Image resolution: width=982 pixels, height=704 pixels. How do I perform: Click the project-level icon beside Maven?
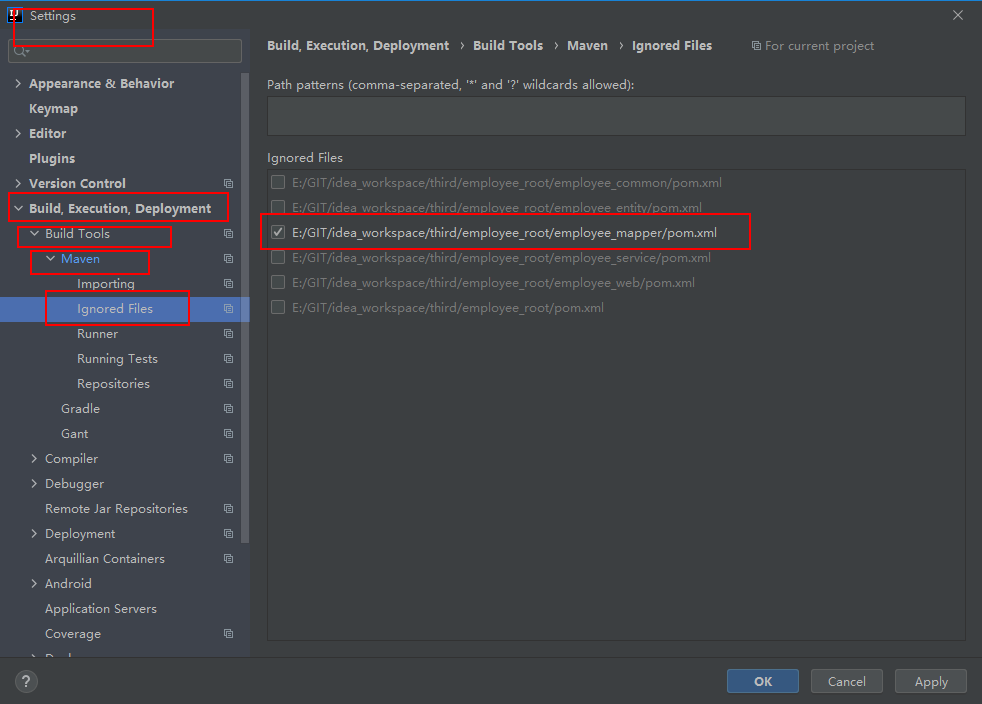point(229,259)
